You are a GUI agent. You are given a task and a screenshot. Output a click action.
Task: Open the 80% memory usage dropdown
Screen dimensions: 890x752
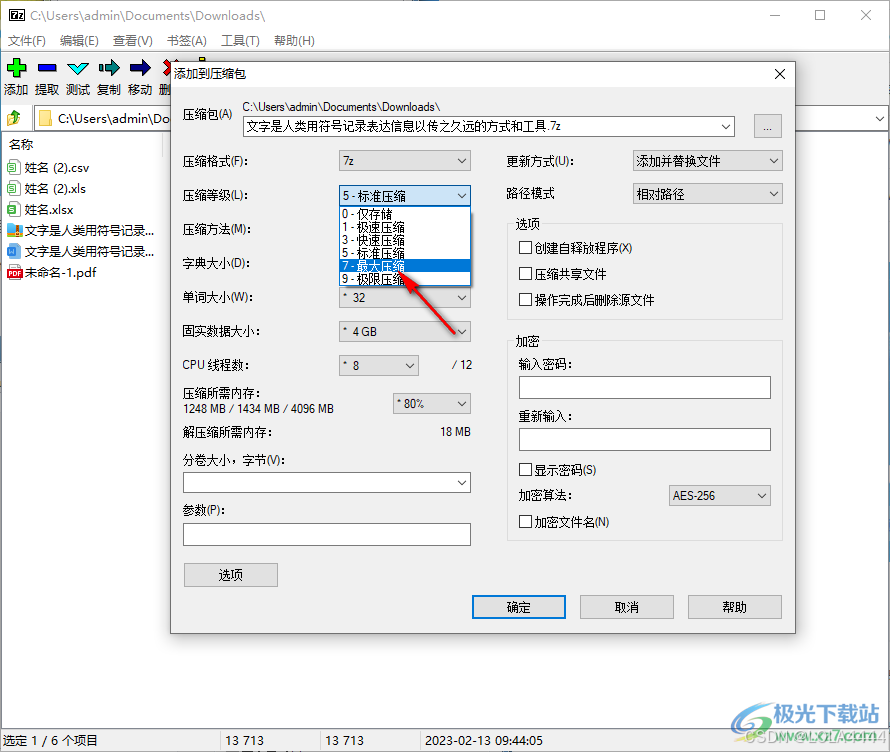pos(432,404)
